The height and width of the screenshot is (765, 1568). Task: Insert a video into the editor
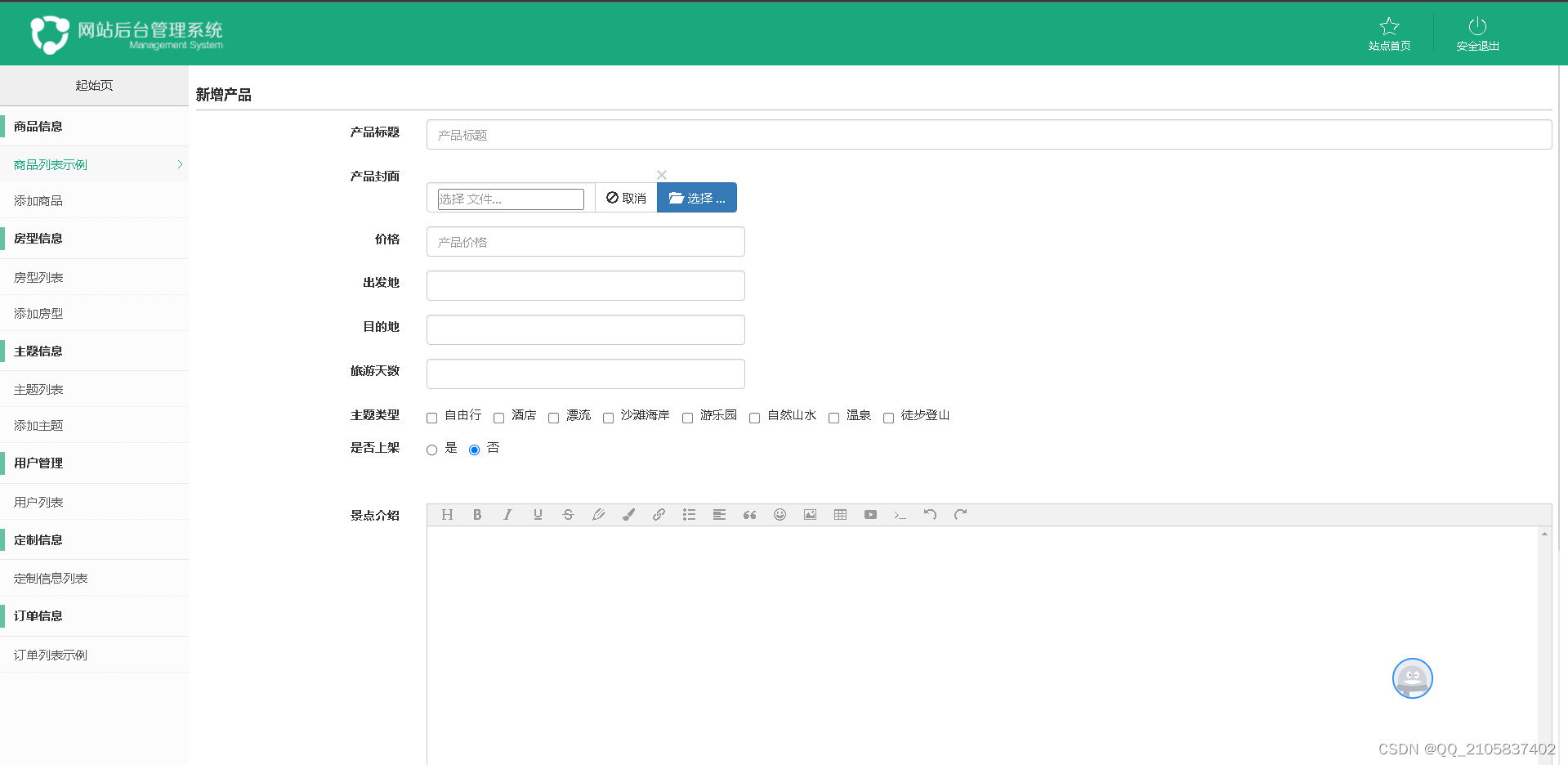coord(870,515)
